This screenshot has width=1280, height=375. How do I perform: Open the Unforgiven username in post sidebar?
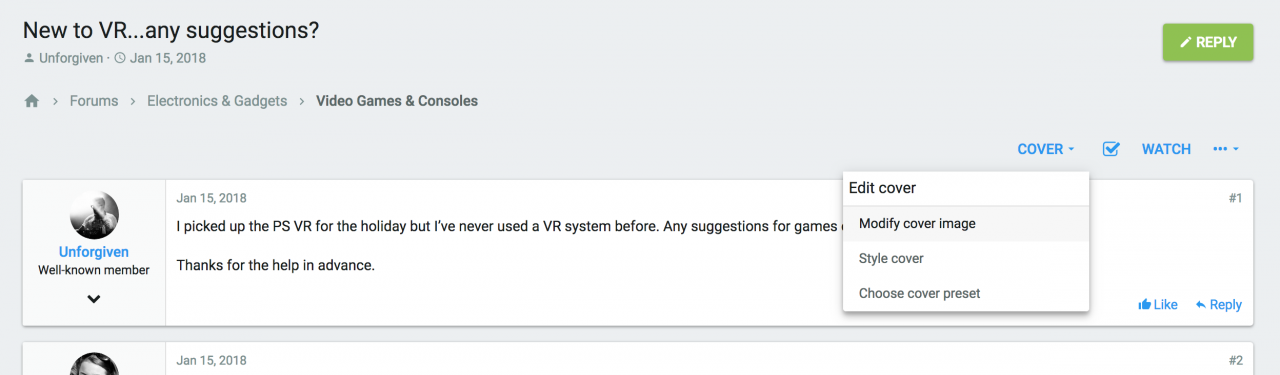click(x=94, y=252)
